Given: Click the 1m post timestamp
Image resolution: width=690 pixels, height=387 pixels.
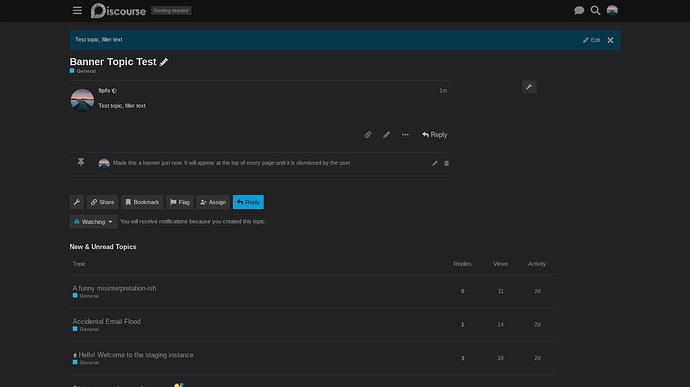Looking at the screenshot, I should click(443, 91).
